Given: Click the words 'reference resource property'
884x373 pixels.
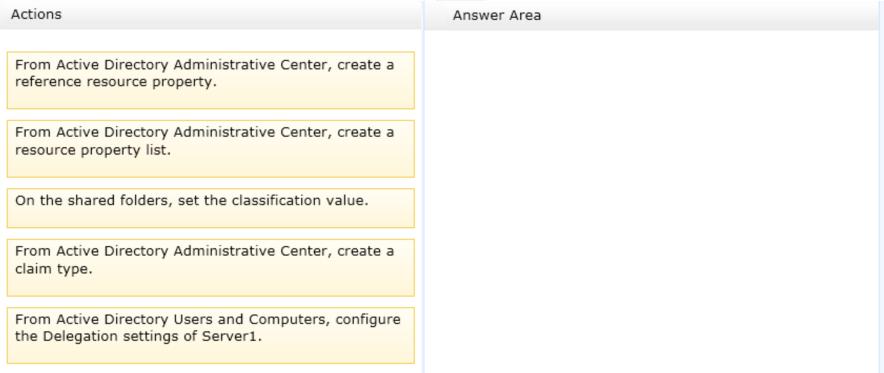Looking at the screenshot, I should 114,82.
